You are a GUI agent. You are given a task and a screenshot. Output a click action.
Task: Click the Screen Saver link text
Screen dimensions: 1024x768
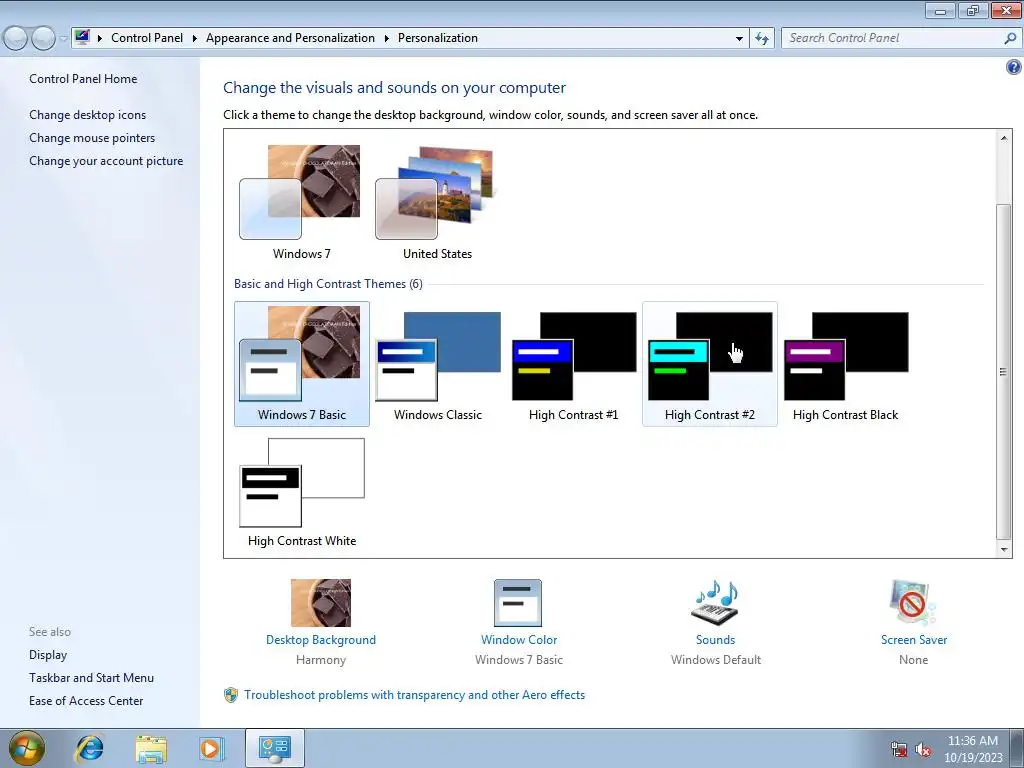[x=914, y=640]
